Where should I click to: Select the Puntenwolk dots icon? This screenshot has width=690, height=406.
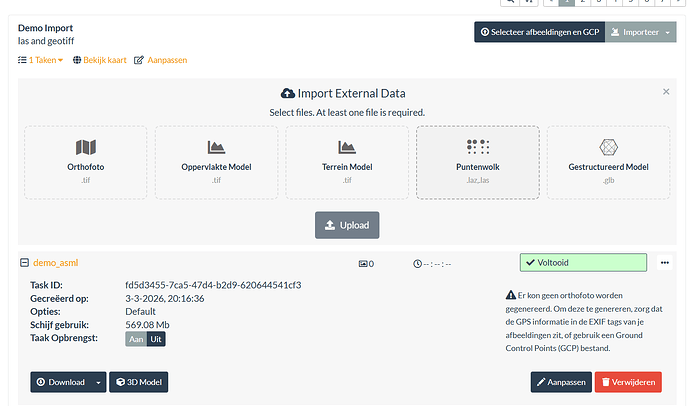click(x=478, y=147)
